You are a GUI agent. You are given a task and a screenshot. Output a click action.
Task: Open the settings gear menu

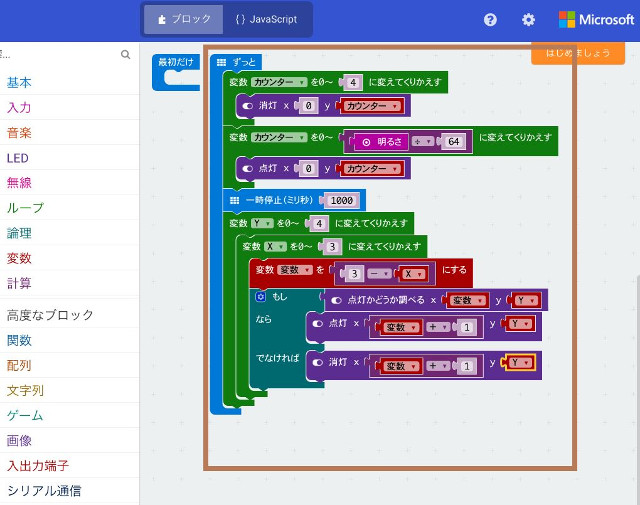528,20
